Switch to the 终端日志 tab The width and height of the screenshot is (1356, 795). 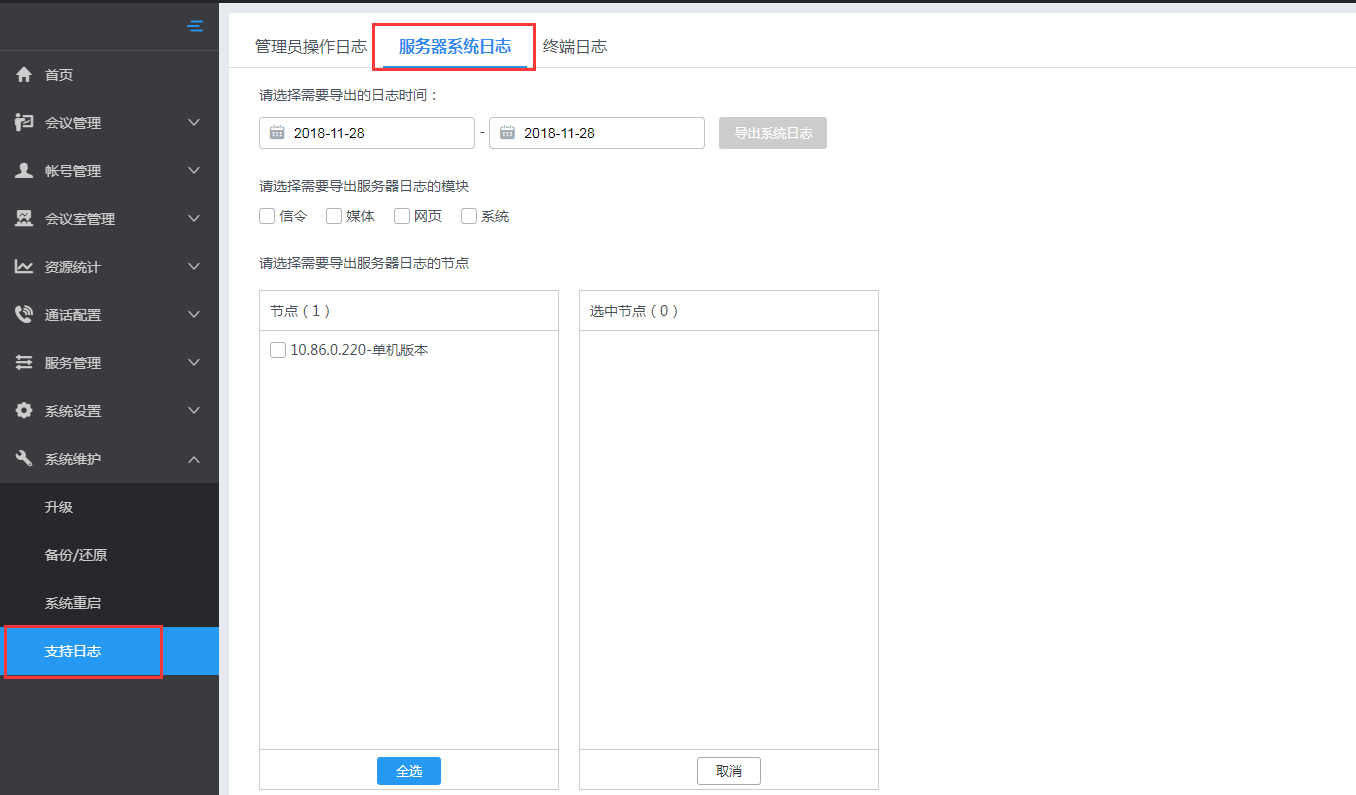[575, 46]
